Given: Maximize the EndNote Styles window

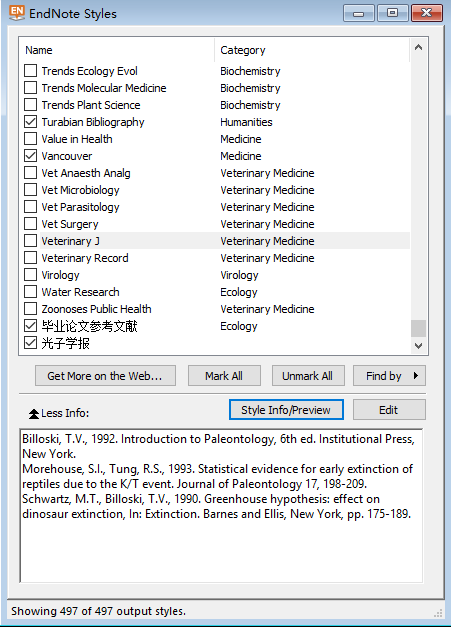Looking at the screenshot, I should click(393, 13).
